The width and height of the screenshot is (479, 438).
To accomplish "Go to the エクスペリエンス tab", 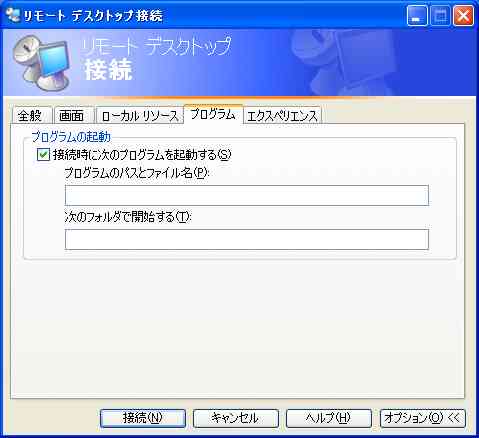I will (x=282, y=116).
